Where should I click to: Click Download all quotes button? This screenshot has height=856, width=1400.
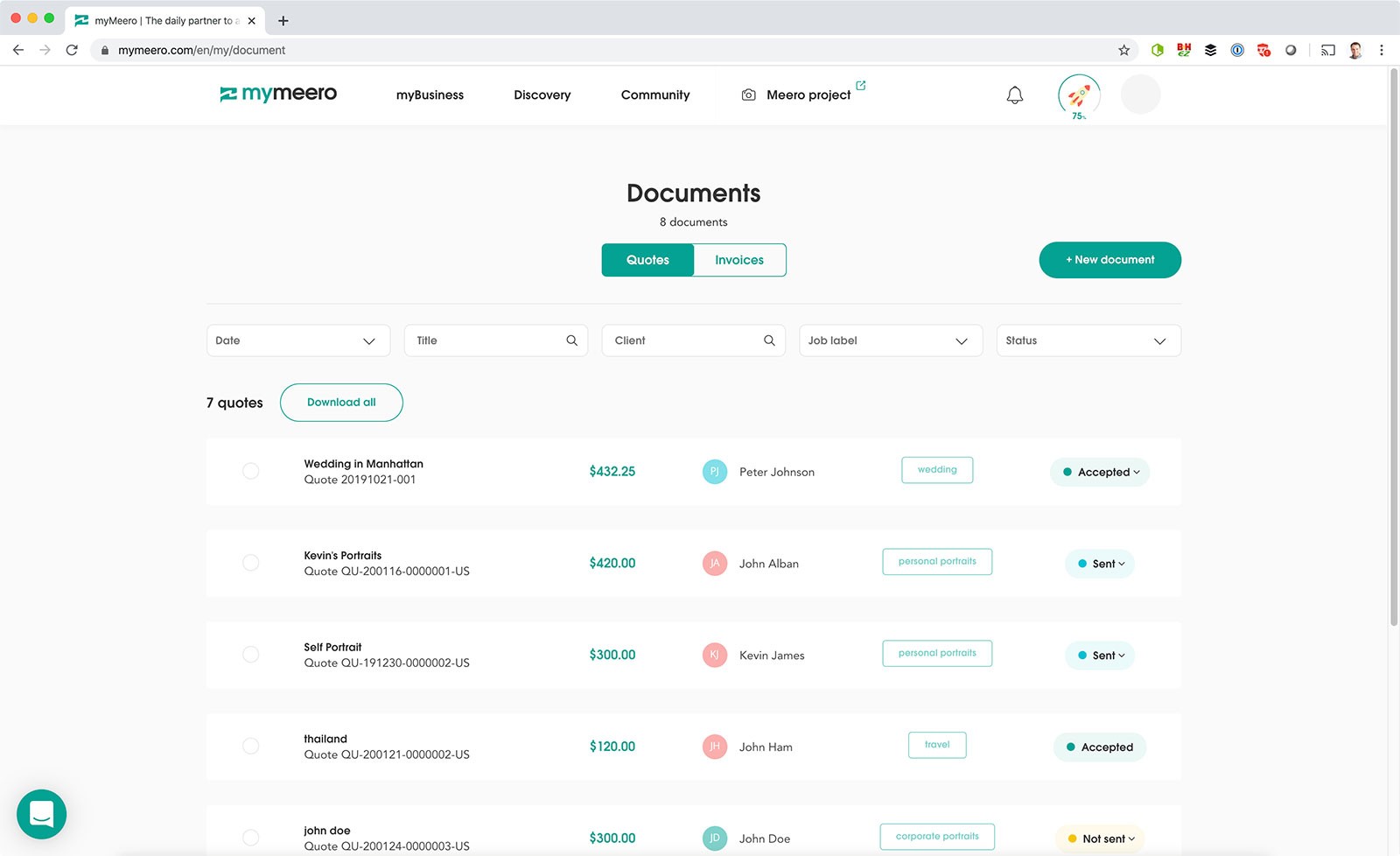(x=341, y=403)
